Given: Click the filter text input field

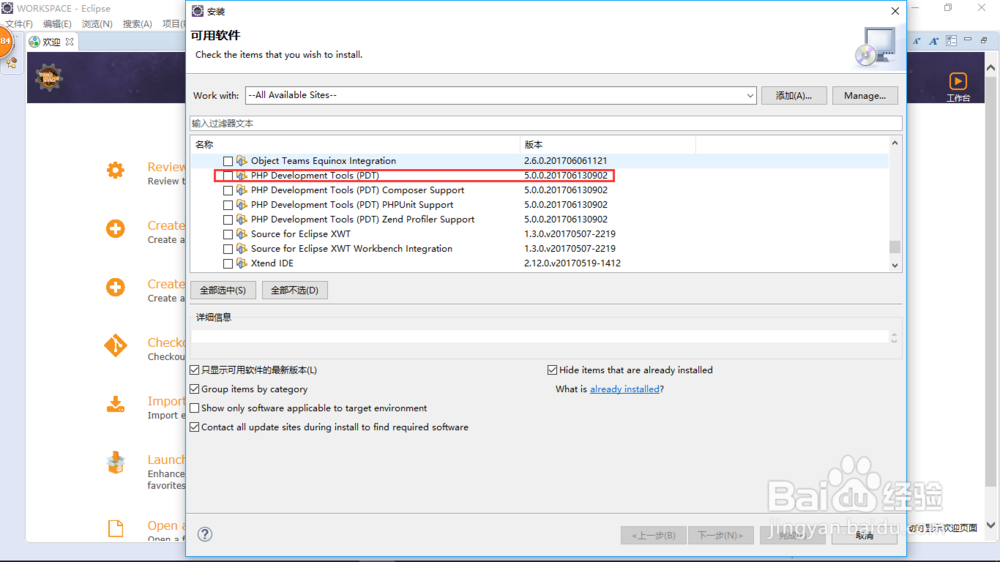Looking at the screenshot, I should (x=546, y=123).
